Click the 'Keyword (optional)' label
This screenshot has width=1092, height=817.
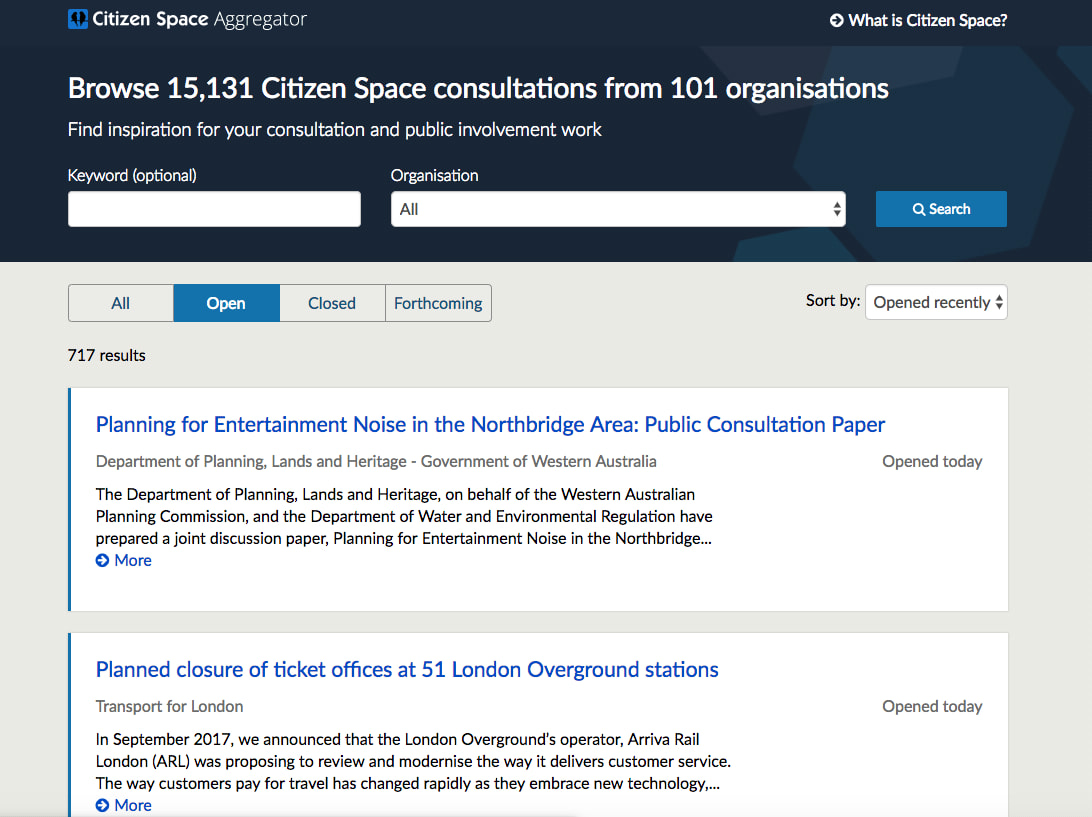click(132, 176)
